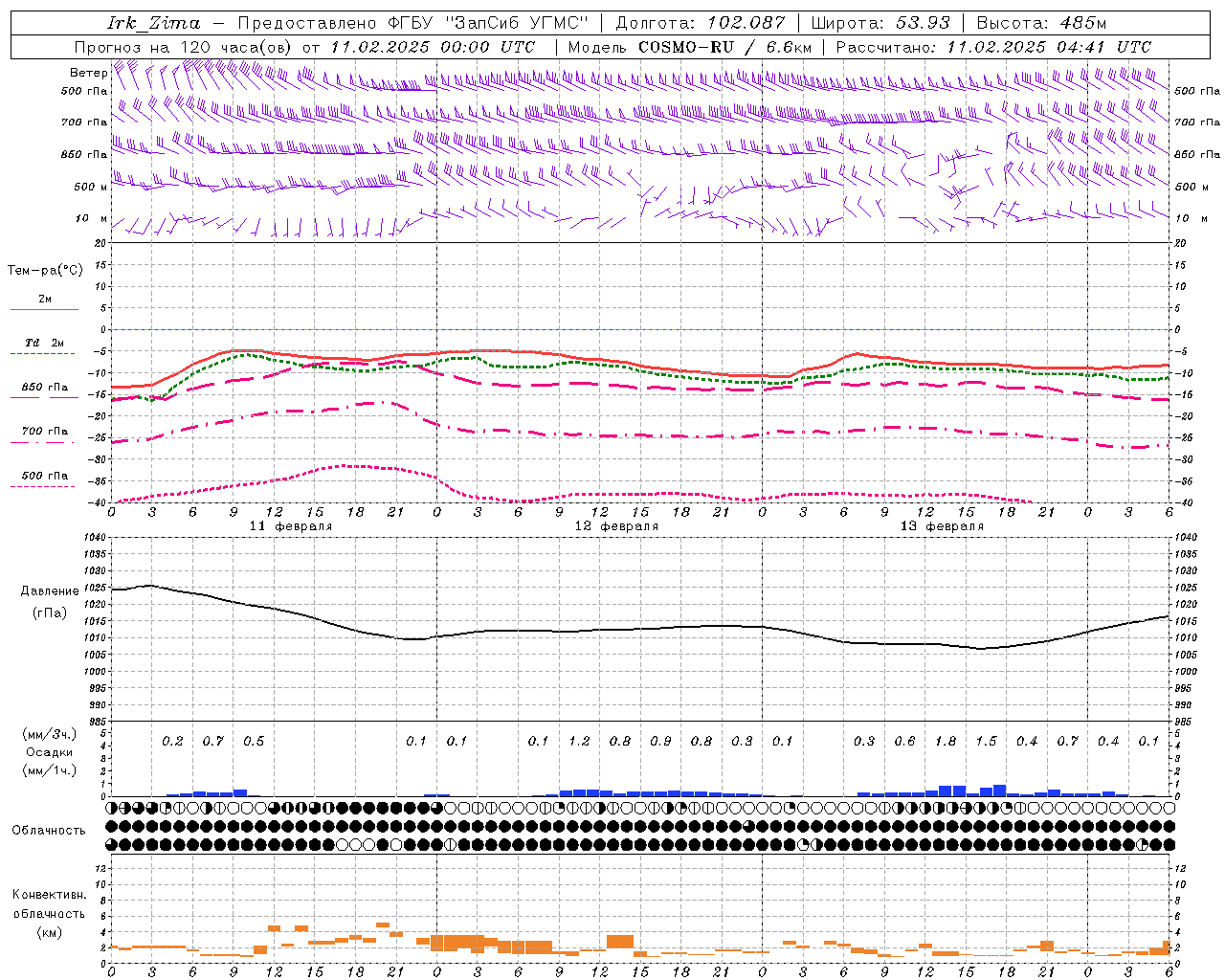Click the 3-hour precipitation value 0.9
This screenshot has height=980, width=1225.
pos(660,742)
